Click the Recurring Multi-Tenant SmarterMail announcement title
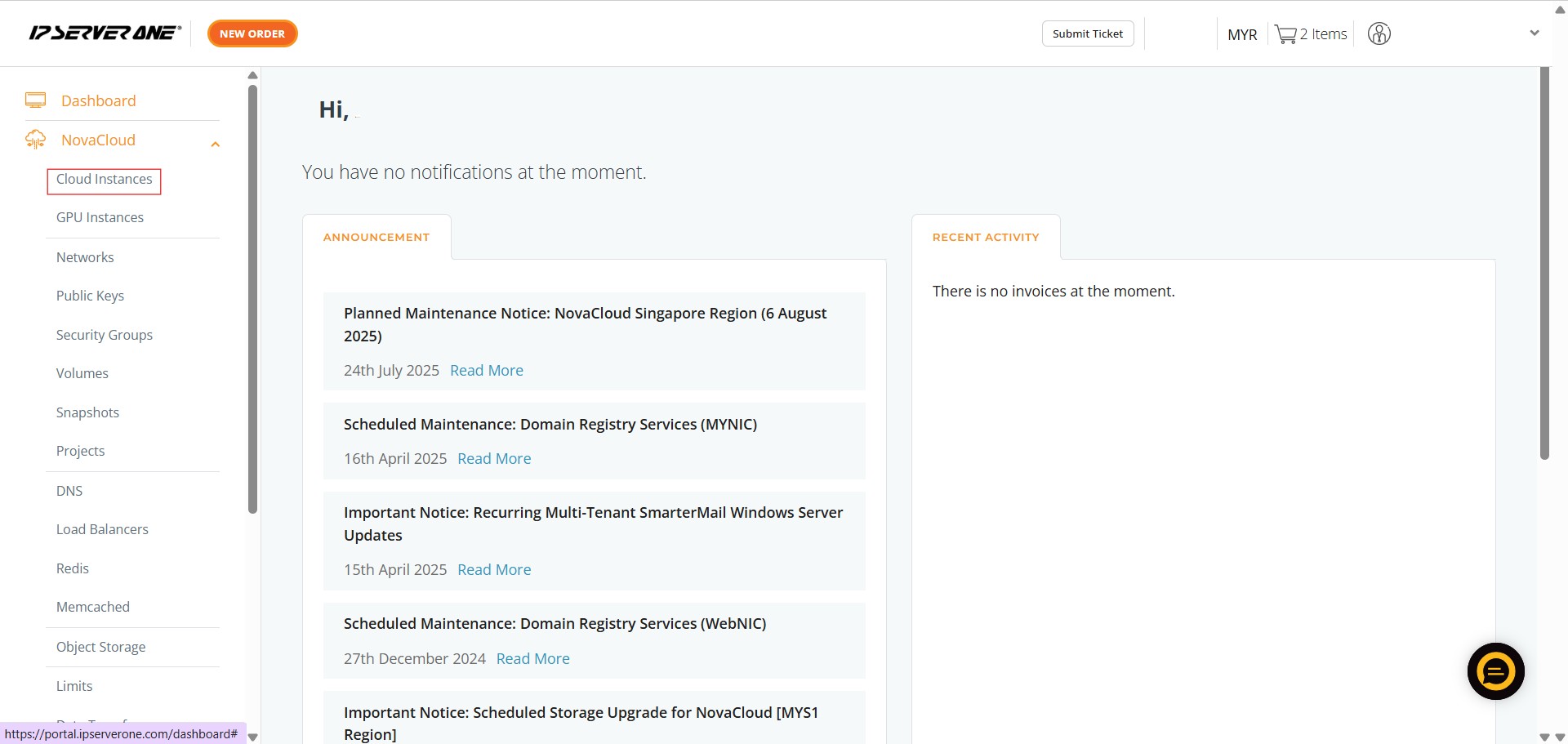Image resolution: width=1568 pixels, height=744 pixels. point(593,523)
